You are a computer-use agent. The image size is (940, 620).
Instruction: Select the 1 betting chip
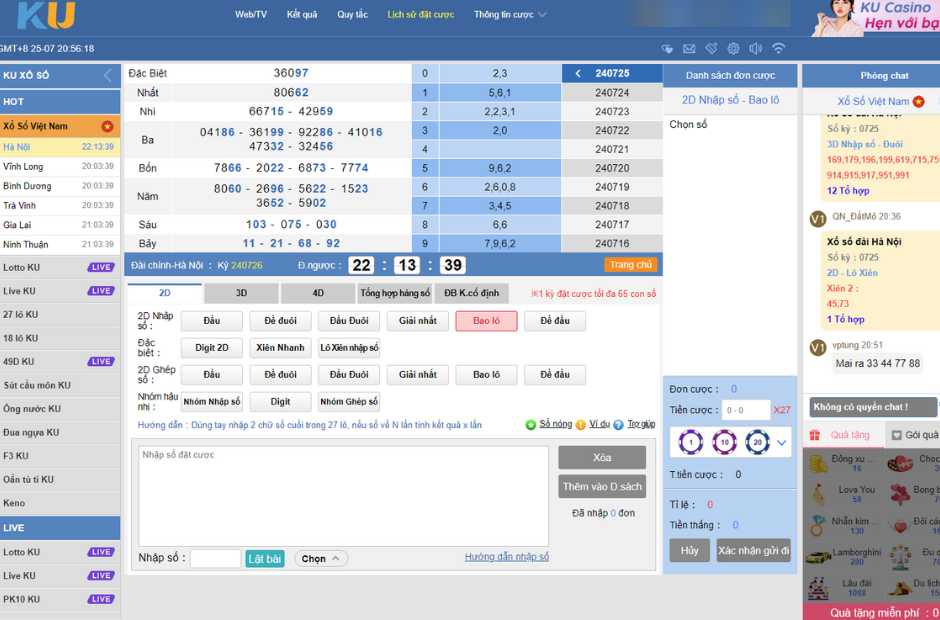(691, 442)
